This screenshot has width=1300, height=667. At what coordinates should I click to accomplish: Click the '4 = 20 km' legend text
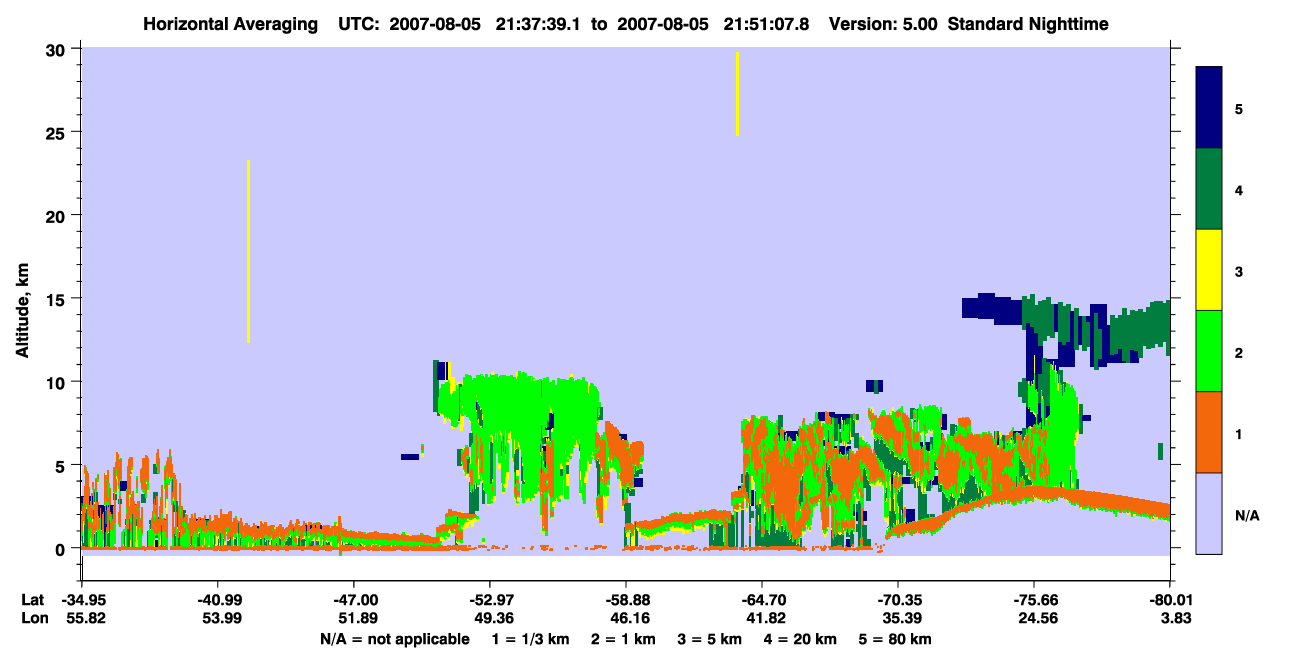pos(801,639)
